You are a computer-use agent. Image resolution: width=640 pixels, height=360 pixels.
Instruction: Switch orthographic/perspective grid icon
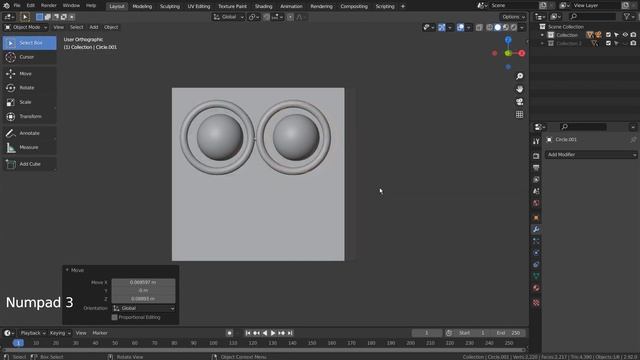519,114
